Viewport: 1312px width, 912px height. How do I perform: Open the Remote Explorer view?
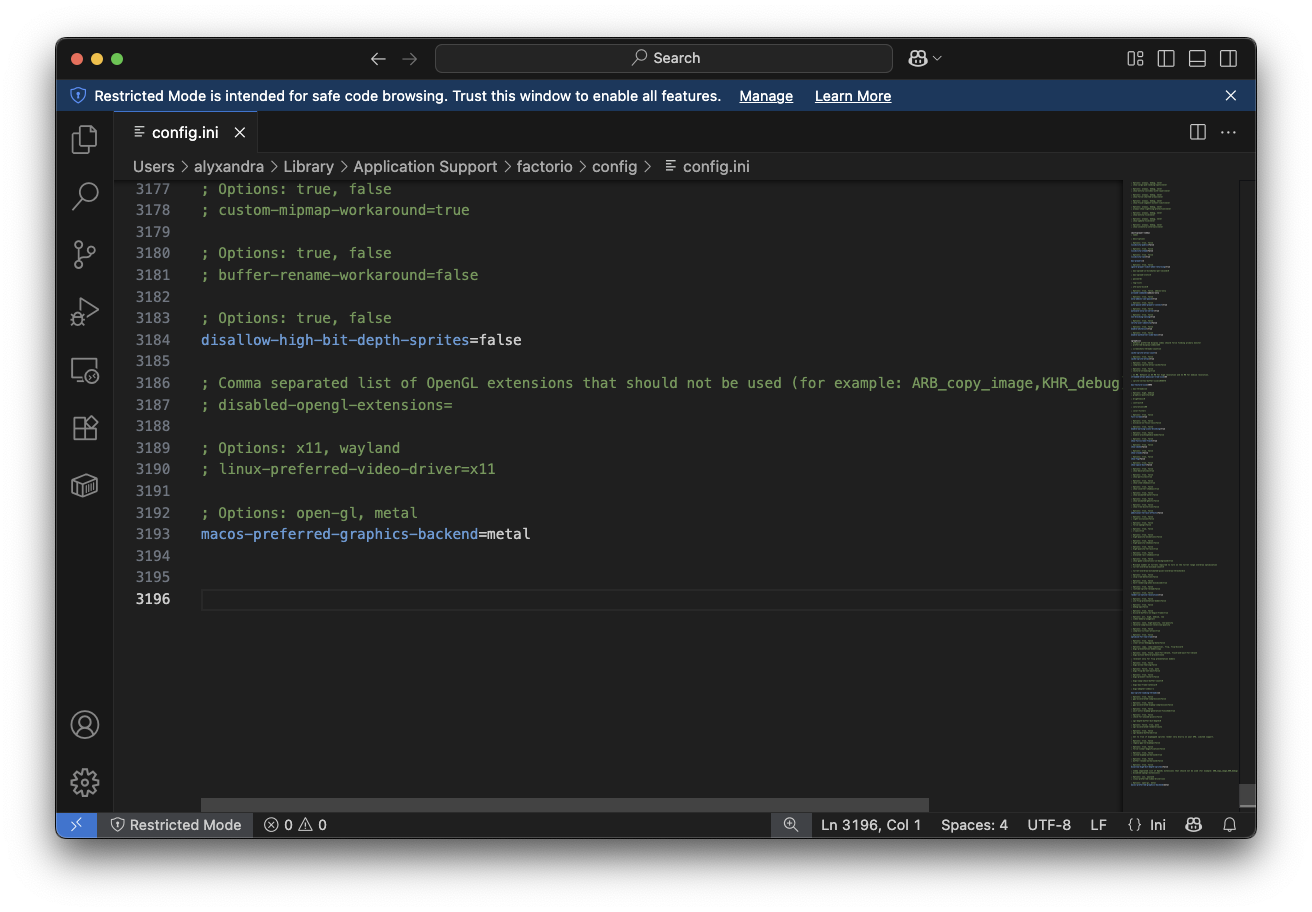pyautogui.click(x=85, y=370)
